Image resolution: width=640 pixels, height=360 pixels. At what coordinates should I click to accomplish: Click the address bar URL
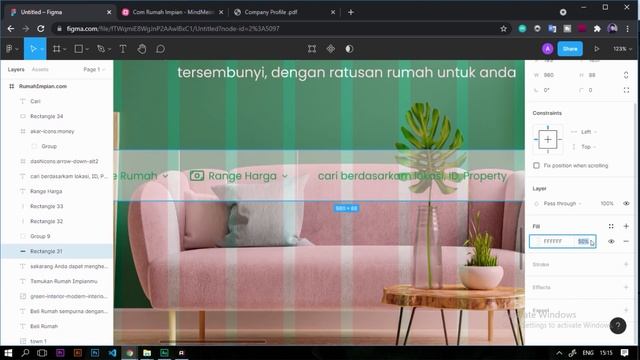(173, 29)
